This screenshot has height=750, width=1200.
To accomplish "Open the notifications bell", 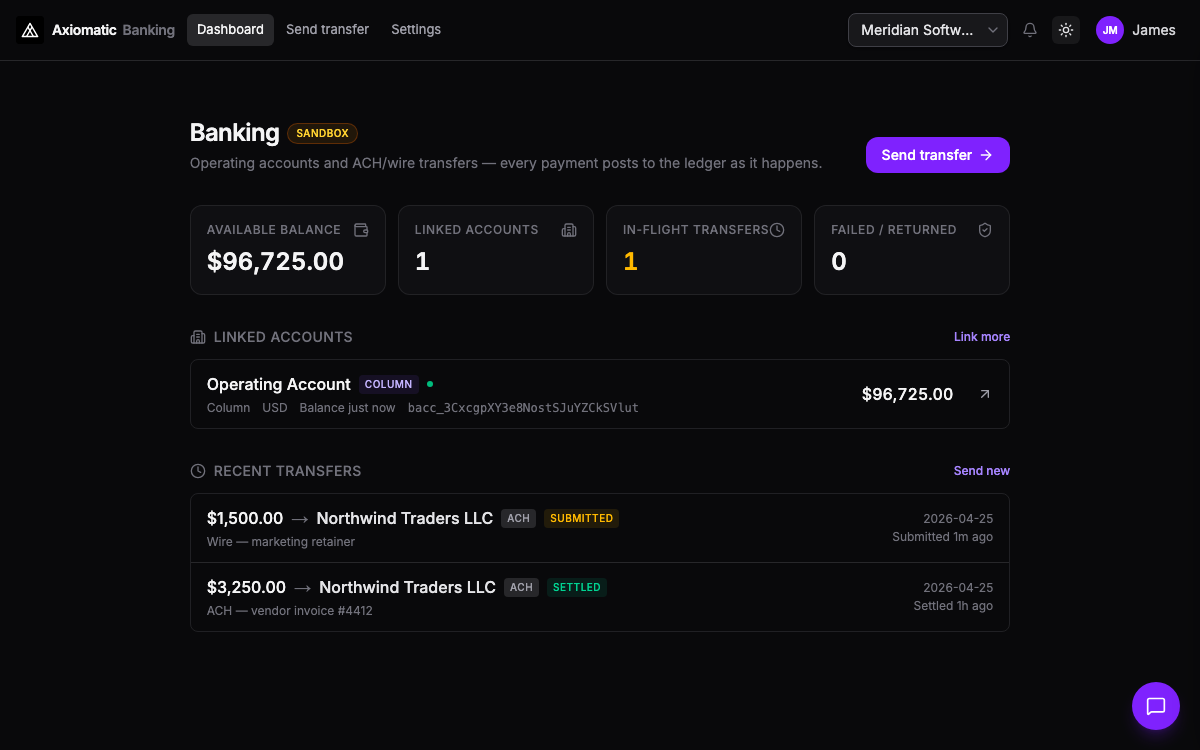I will click(1030, 30).
